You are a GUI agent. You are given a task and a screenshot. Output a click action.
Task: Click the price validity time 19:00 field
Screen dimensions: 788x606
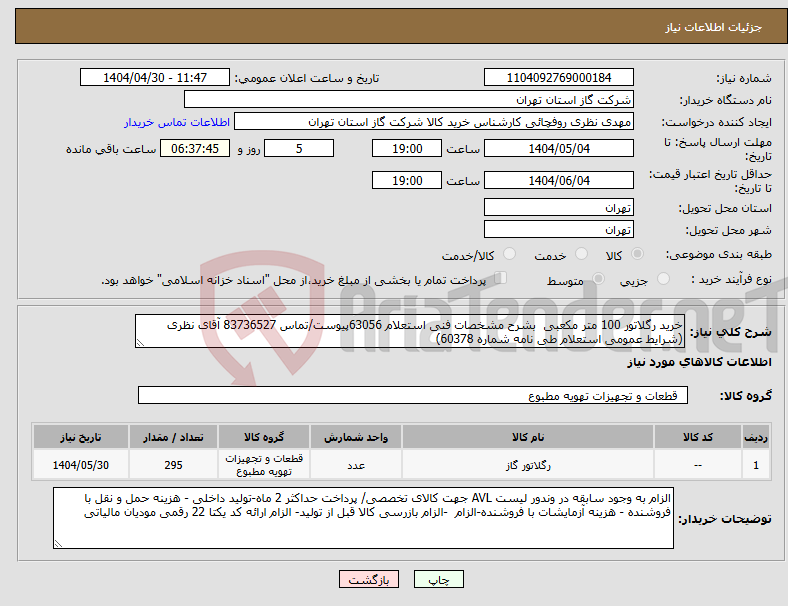coord(407,180)
